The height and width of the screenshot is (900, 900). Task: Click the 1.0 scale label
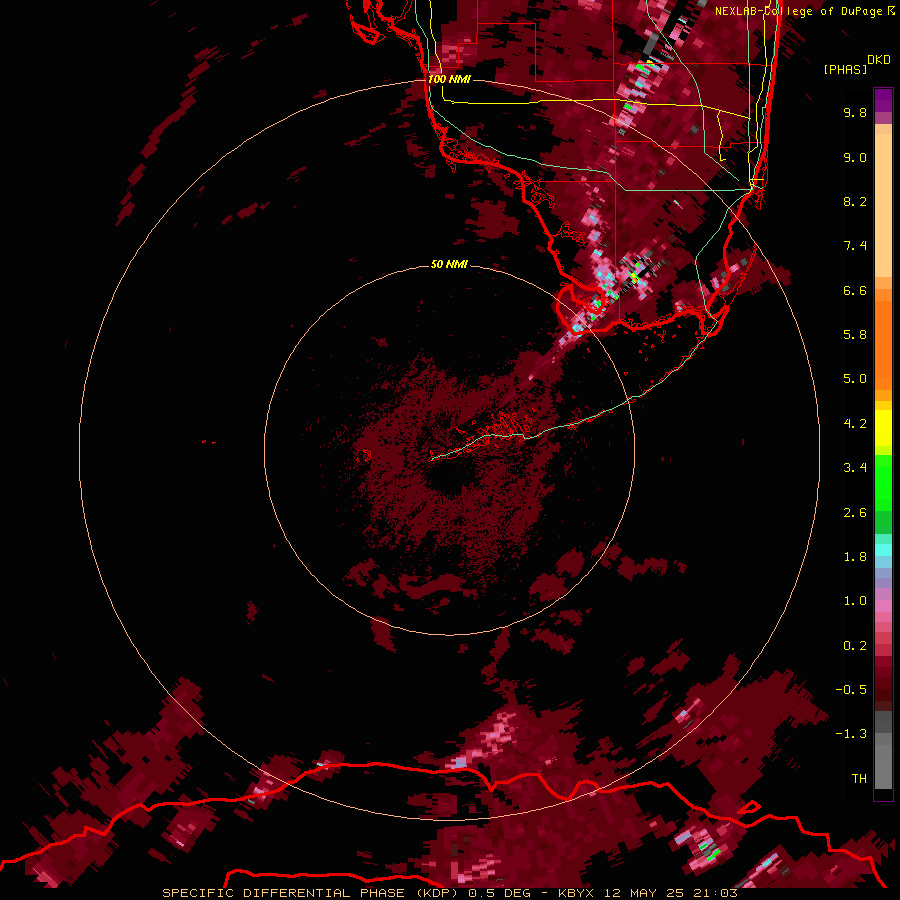coord(855,601)
